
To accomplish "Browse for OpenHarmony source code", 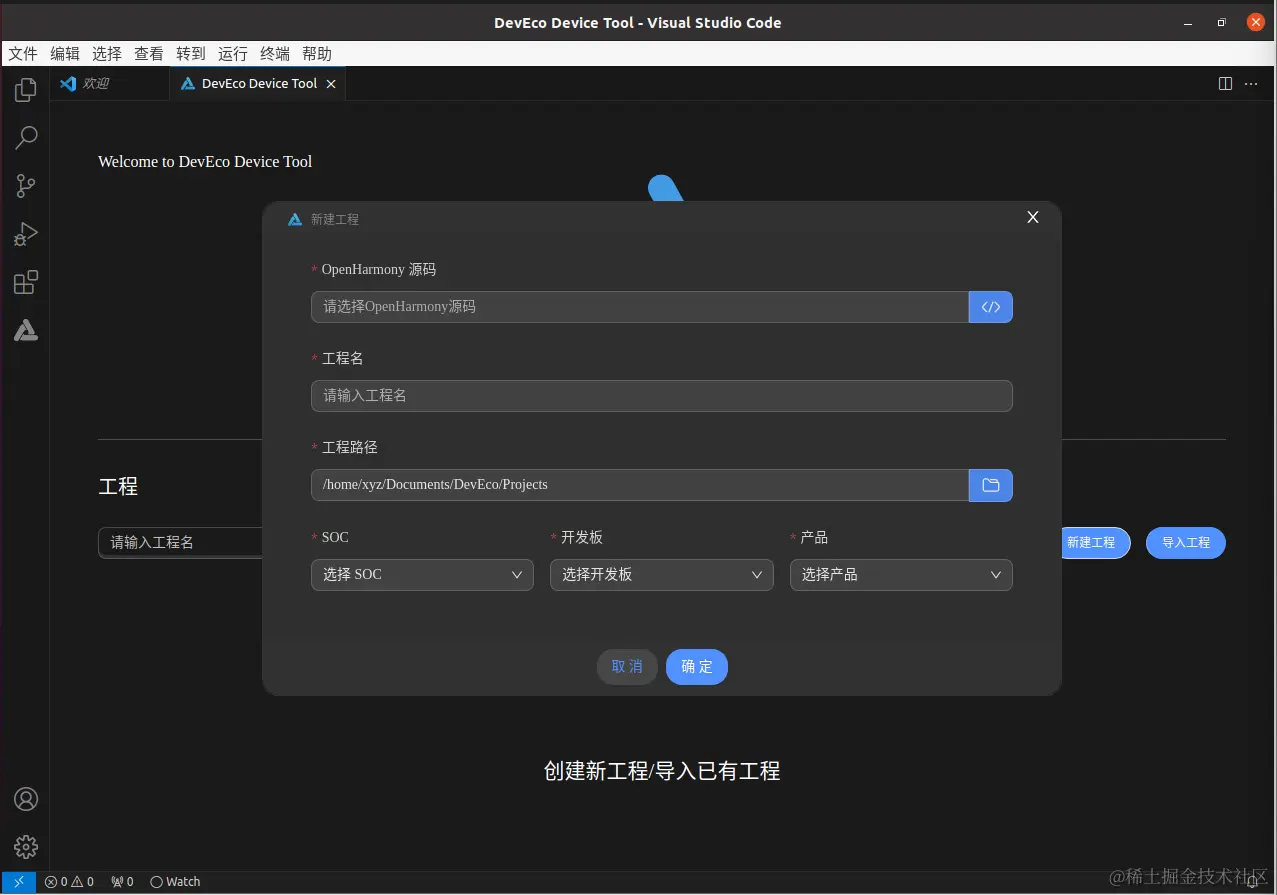I will tap(991, 307).
